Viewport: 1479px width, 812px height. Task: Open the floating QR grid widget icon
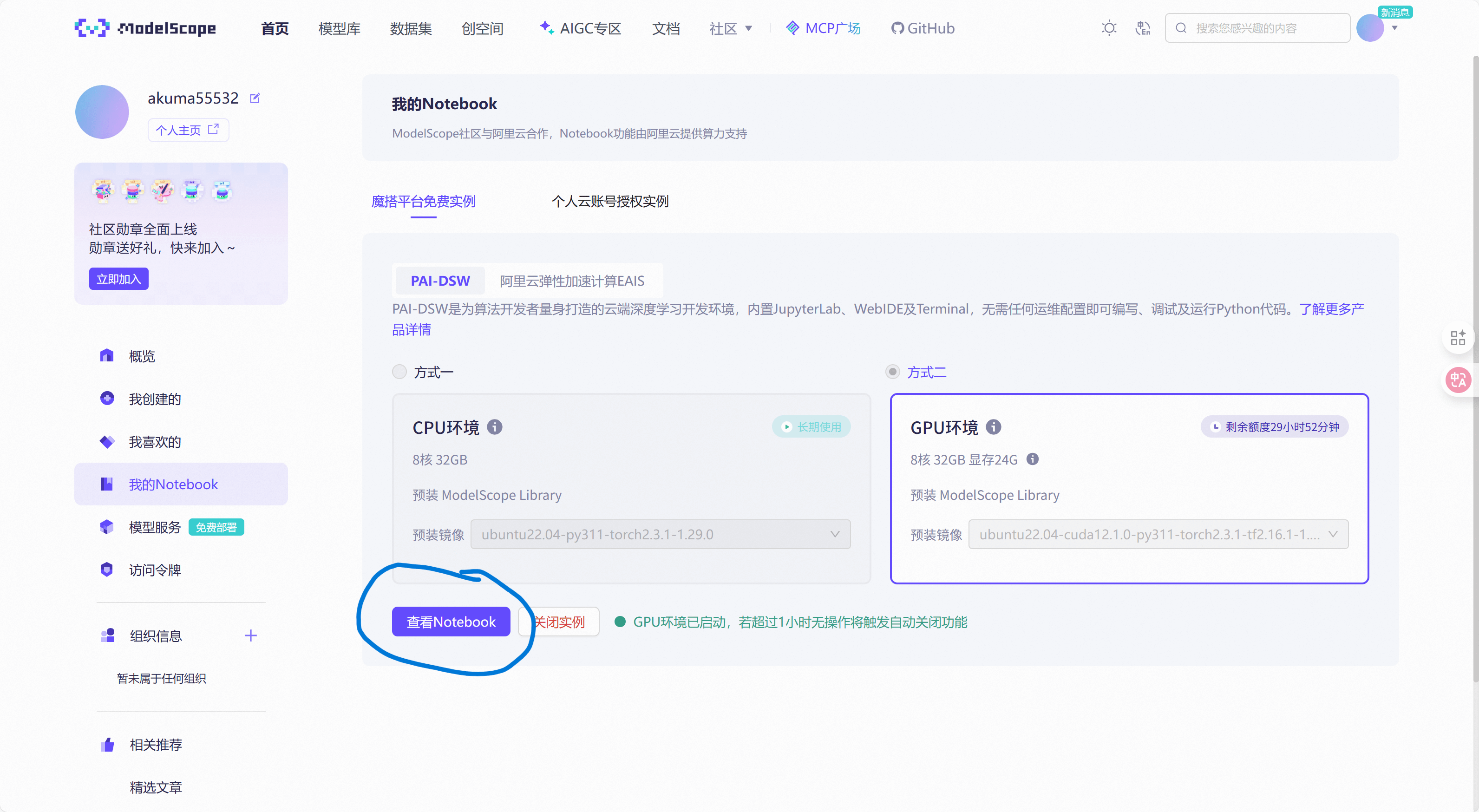(x=1457, y=337)
